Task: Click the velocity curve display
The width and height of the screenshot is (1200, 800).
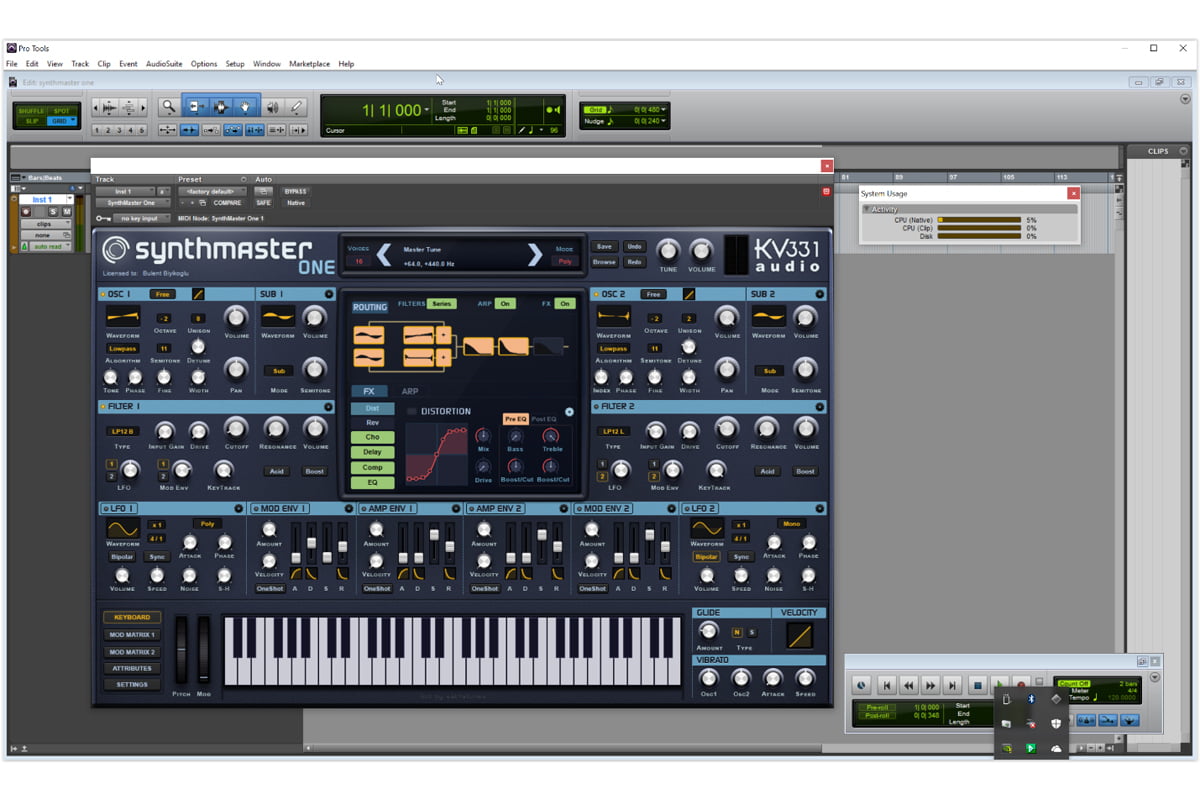Action: coord(799,635)
